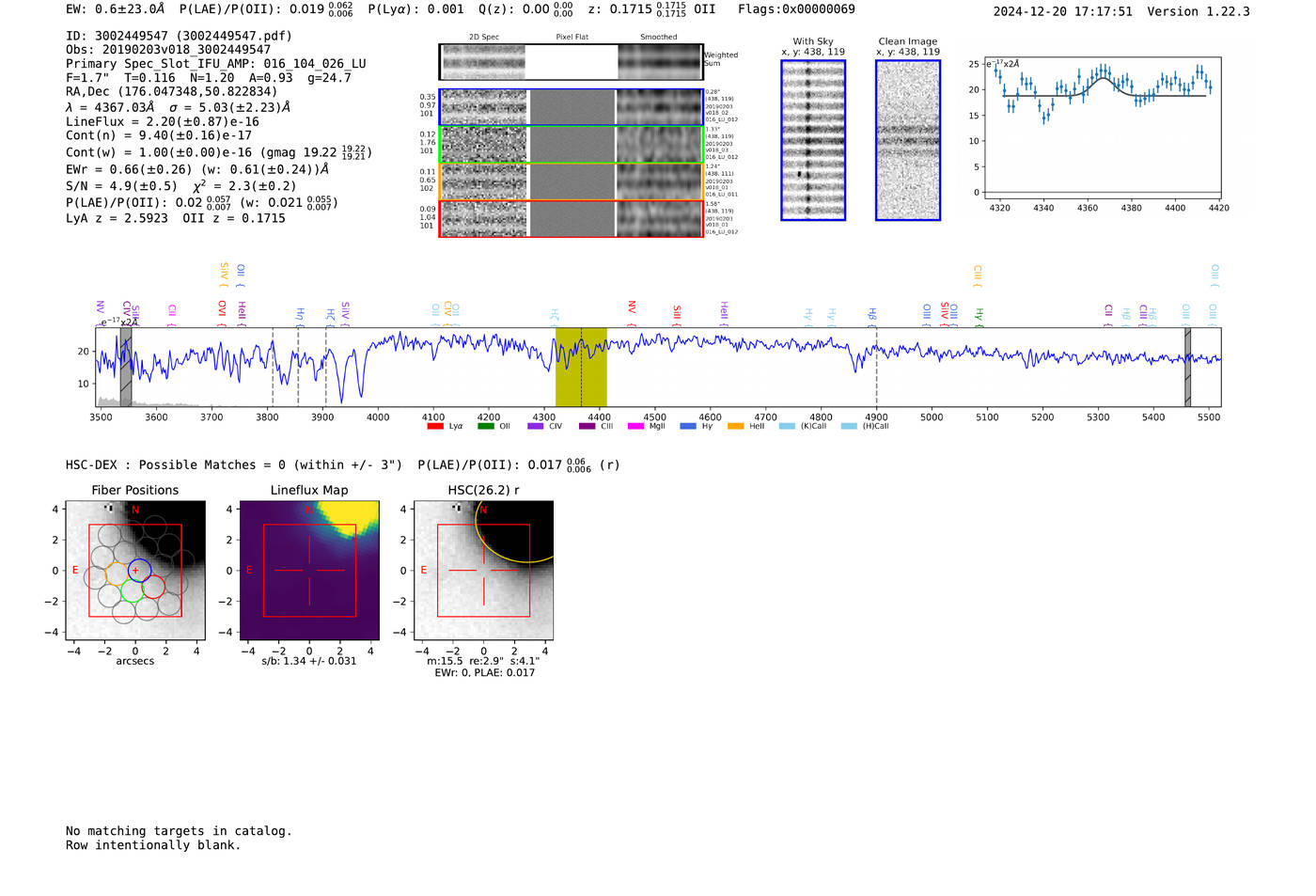This screenshot has height=896, width=1316.
Task: Click the RA,Dec coordinates text
Action: coord(172,92)
